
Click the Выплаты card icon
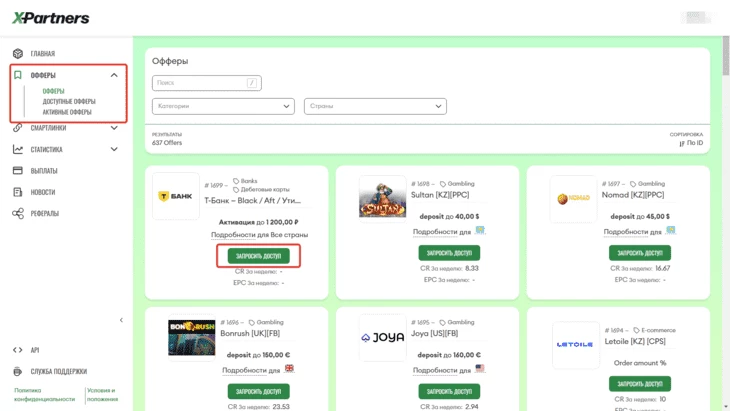[x=18, y=170]
